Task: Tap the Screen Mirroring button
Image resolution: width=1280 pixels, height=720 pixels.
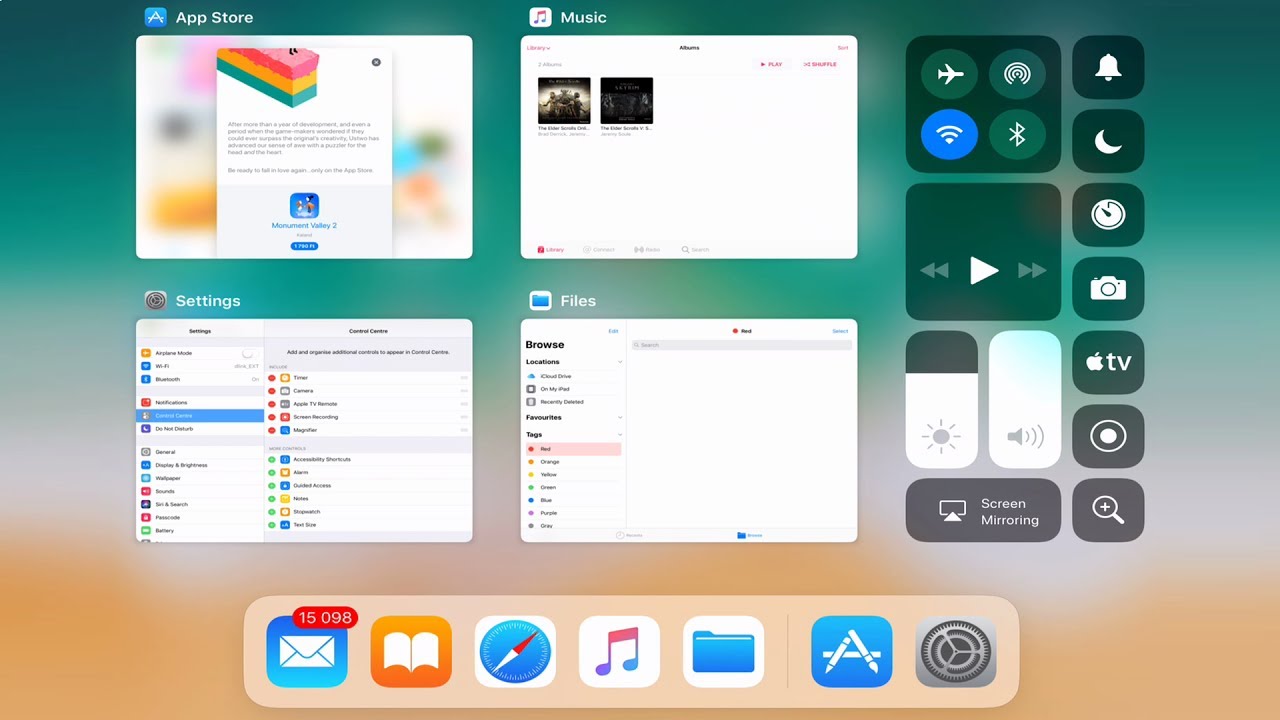Action: (983, 510)
